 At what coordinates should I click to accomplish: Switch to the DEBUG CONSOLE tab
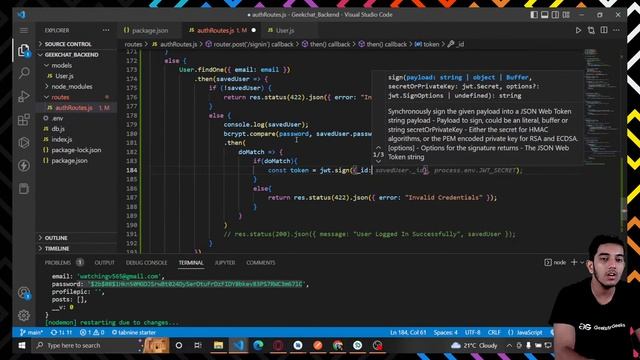pos(146,262)
